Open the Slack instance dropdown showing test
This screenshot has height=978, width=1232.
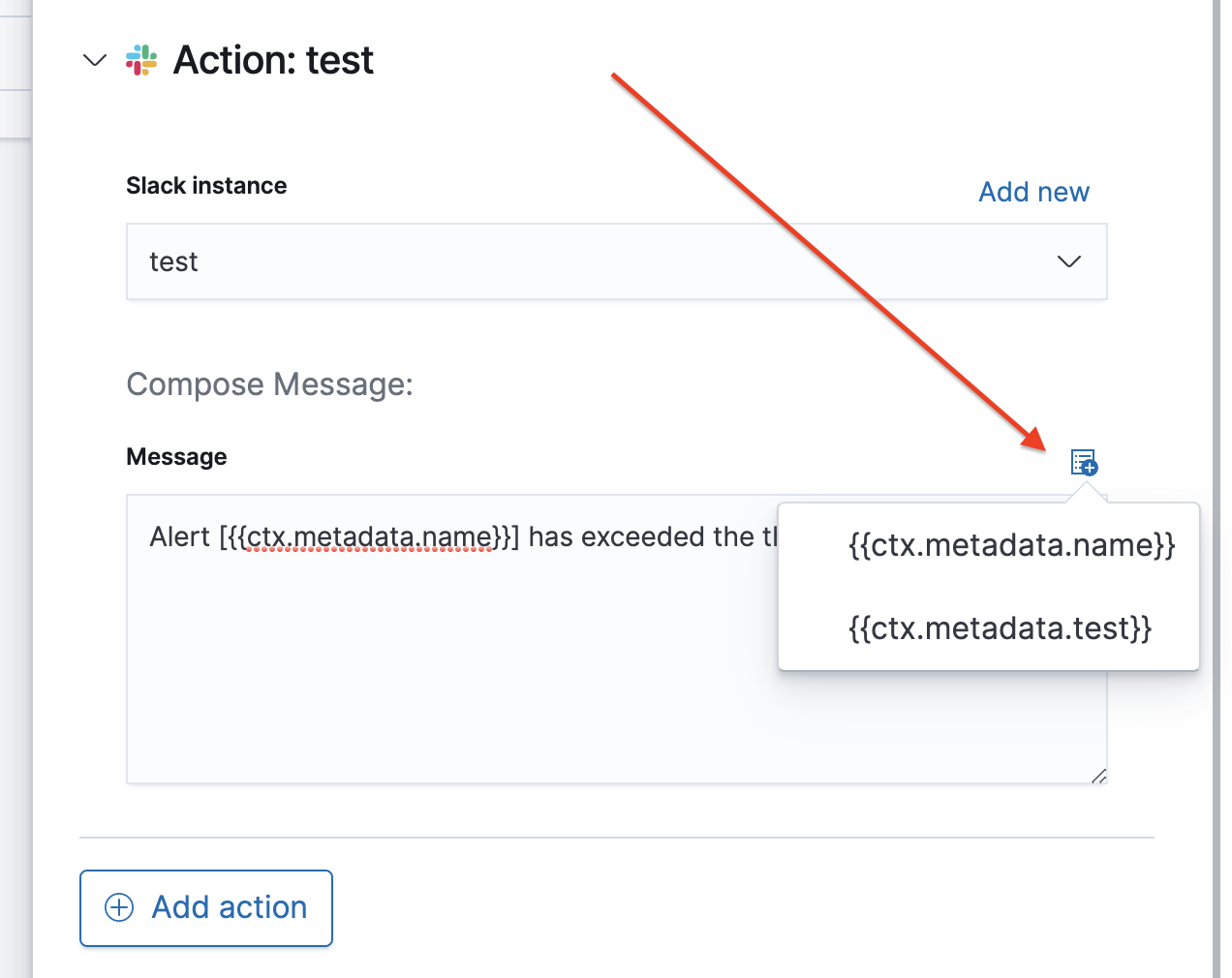point(617,261)
